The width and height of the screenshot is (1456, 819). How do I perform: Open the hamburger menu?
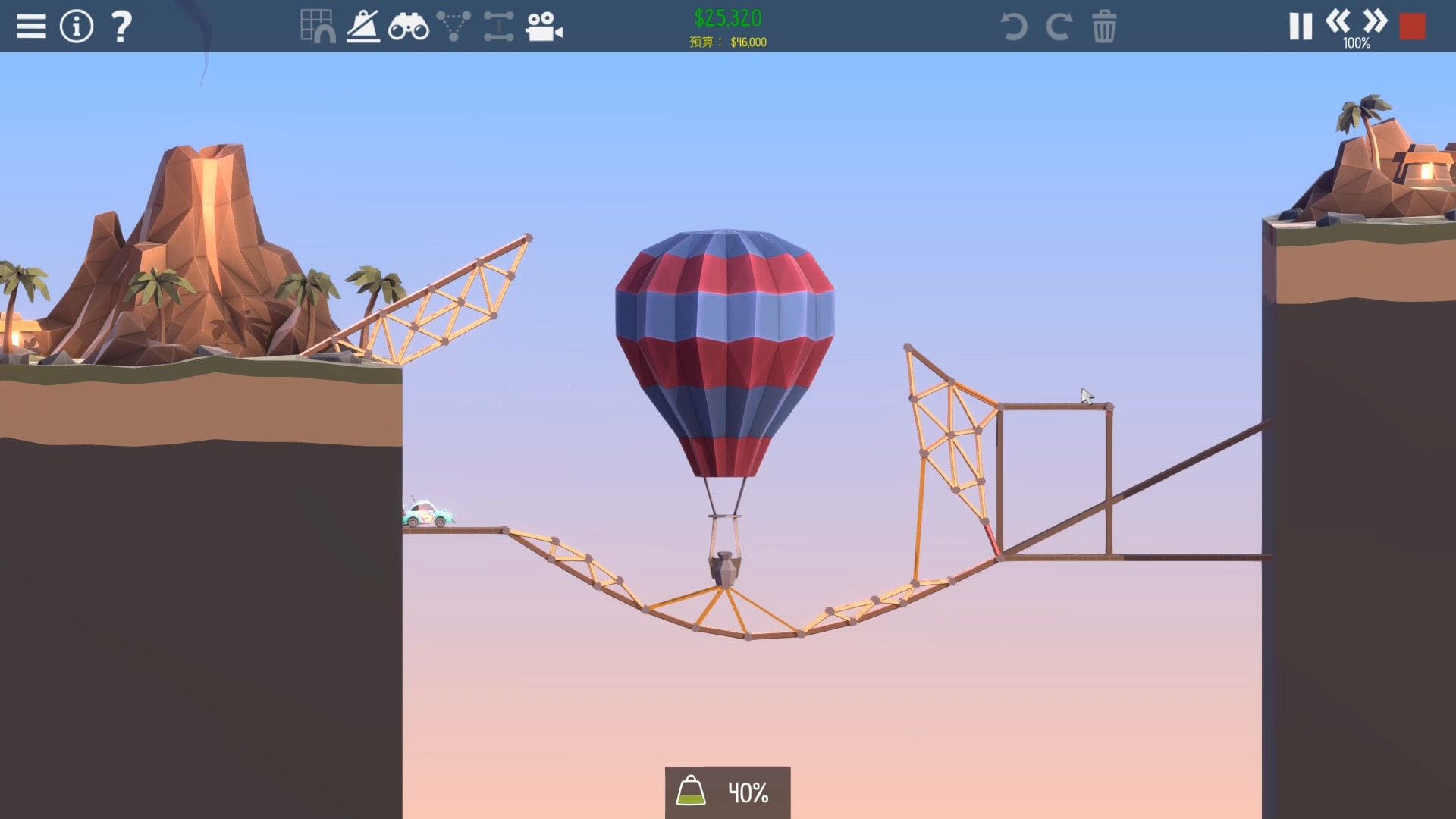[30, 26]
